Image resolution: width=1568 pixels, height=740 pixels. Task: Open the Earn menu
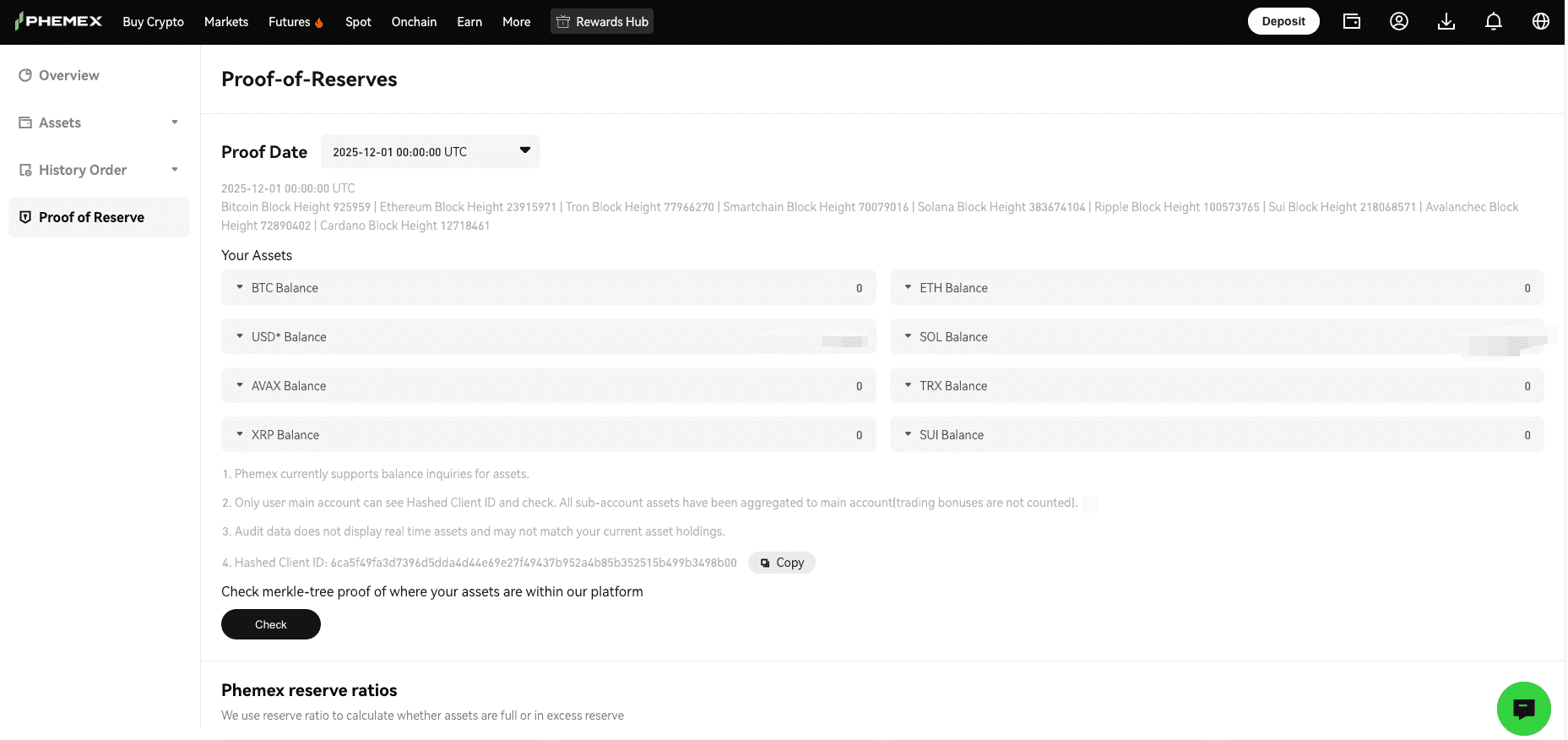469,22
